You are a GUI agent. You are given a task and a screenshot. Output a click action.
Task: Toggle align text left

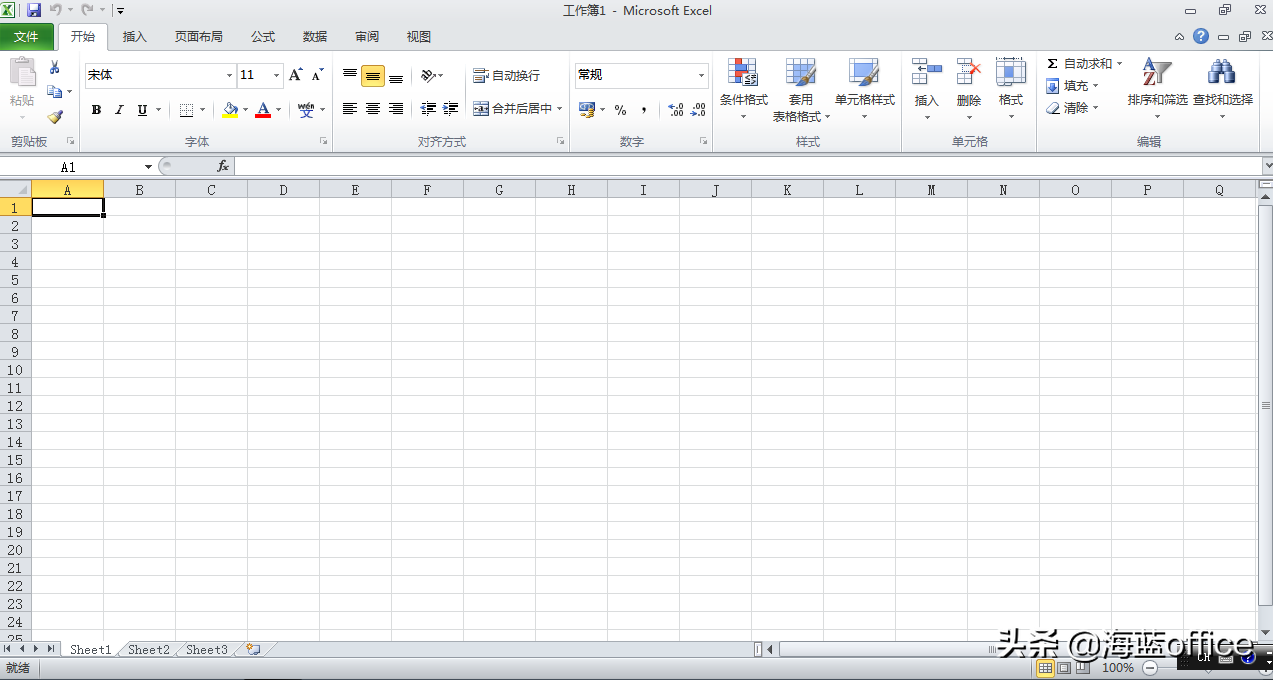350,108
